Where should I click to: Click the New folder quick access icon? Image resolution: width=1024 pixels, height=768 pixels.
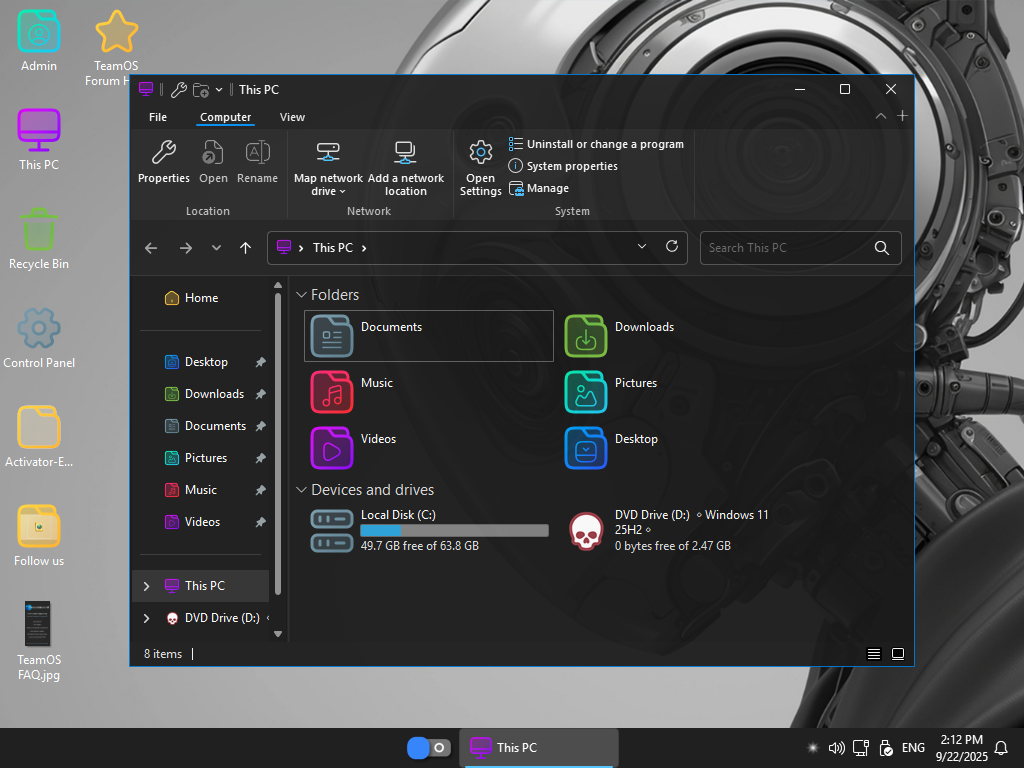[x=201, y=90]
